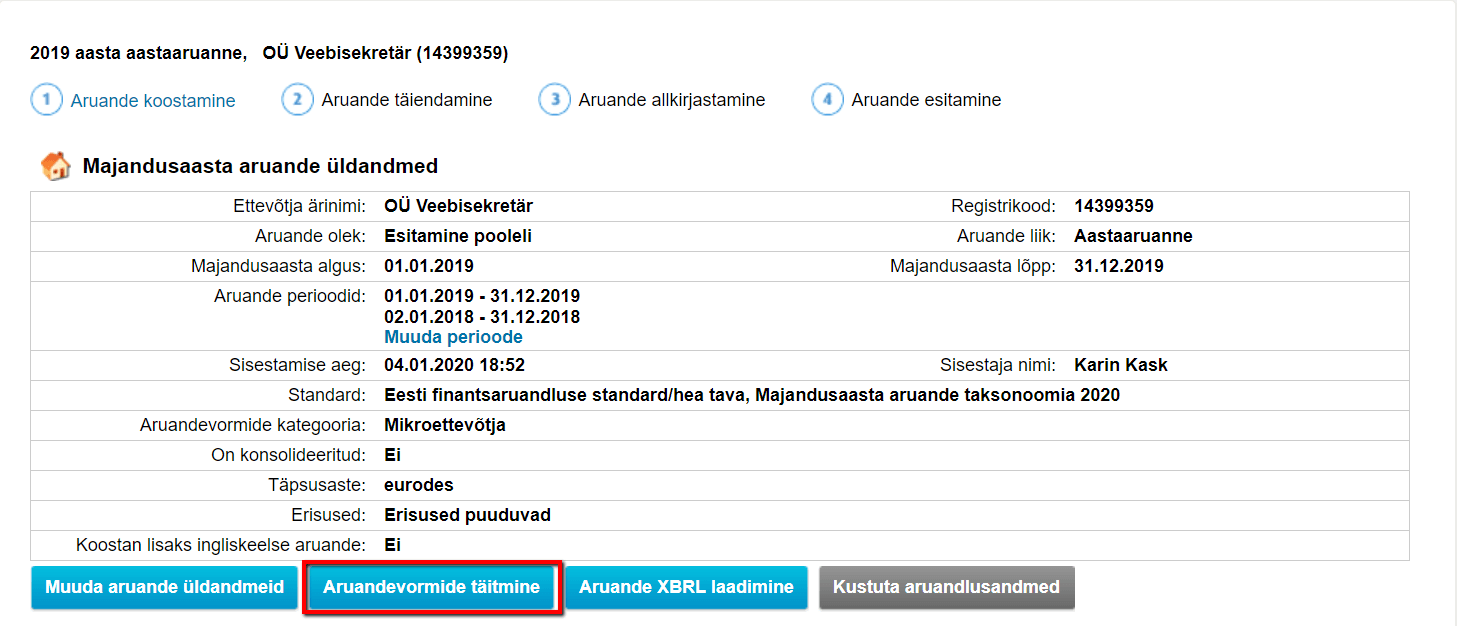Click entry time 04.01.2020 18:52
This screenshot has height=626, width=1457.
coord(455,365)
